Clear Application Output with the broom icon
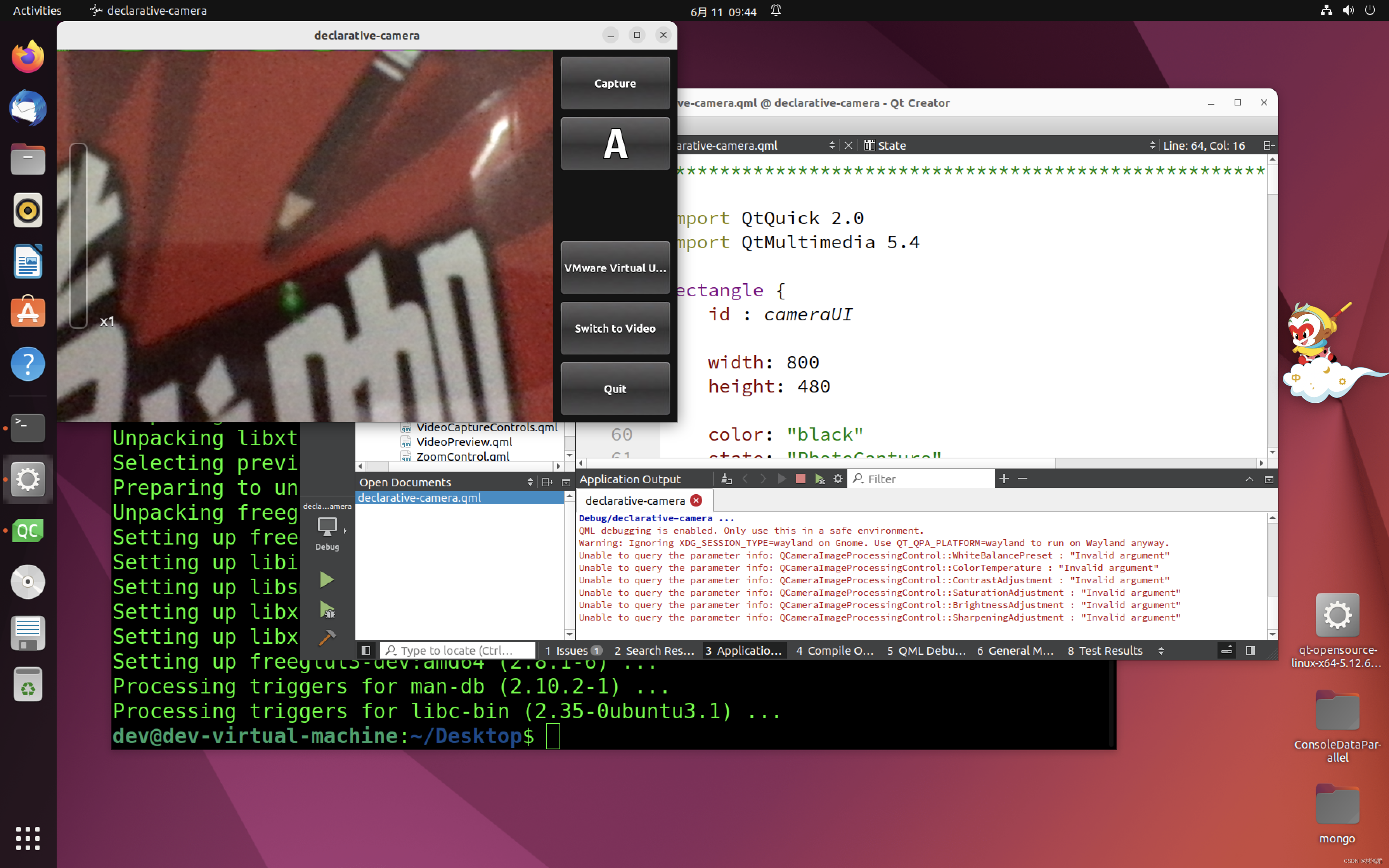Screen dimensions: 1389x868 [x=726, y=479]
